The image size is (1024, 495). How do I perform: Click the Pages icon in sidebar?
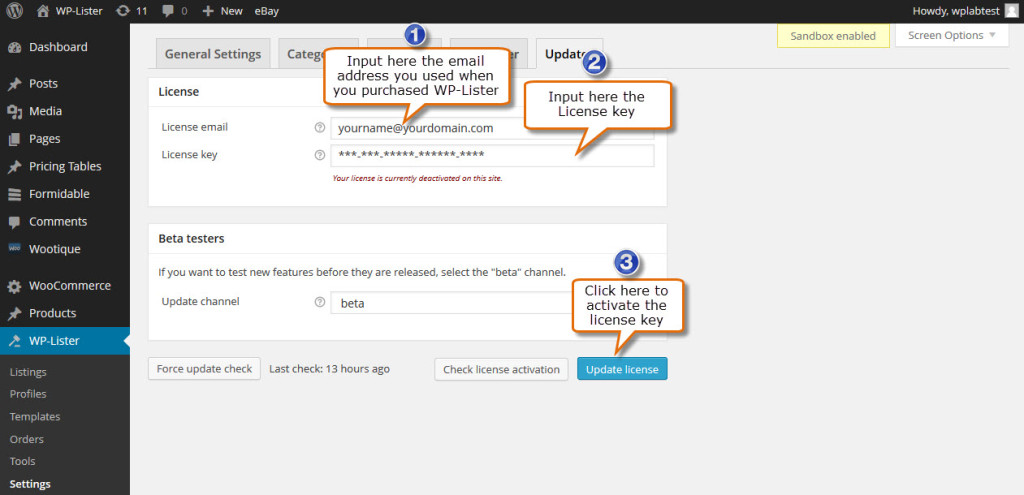[x=14, y=139]
